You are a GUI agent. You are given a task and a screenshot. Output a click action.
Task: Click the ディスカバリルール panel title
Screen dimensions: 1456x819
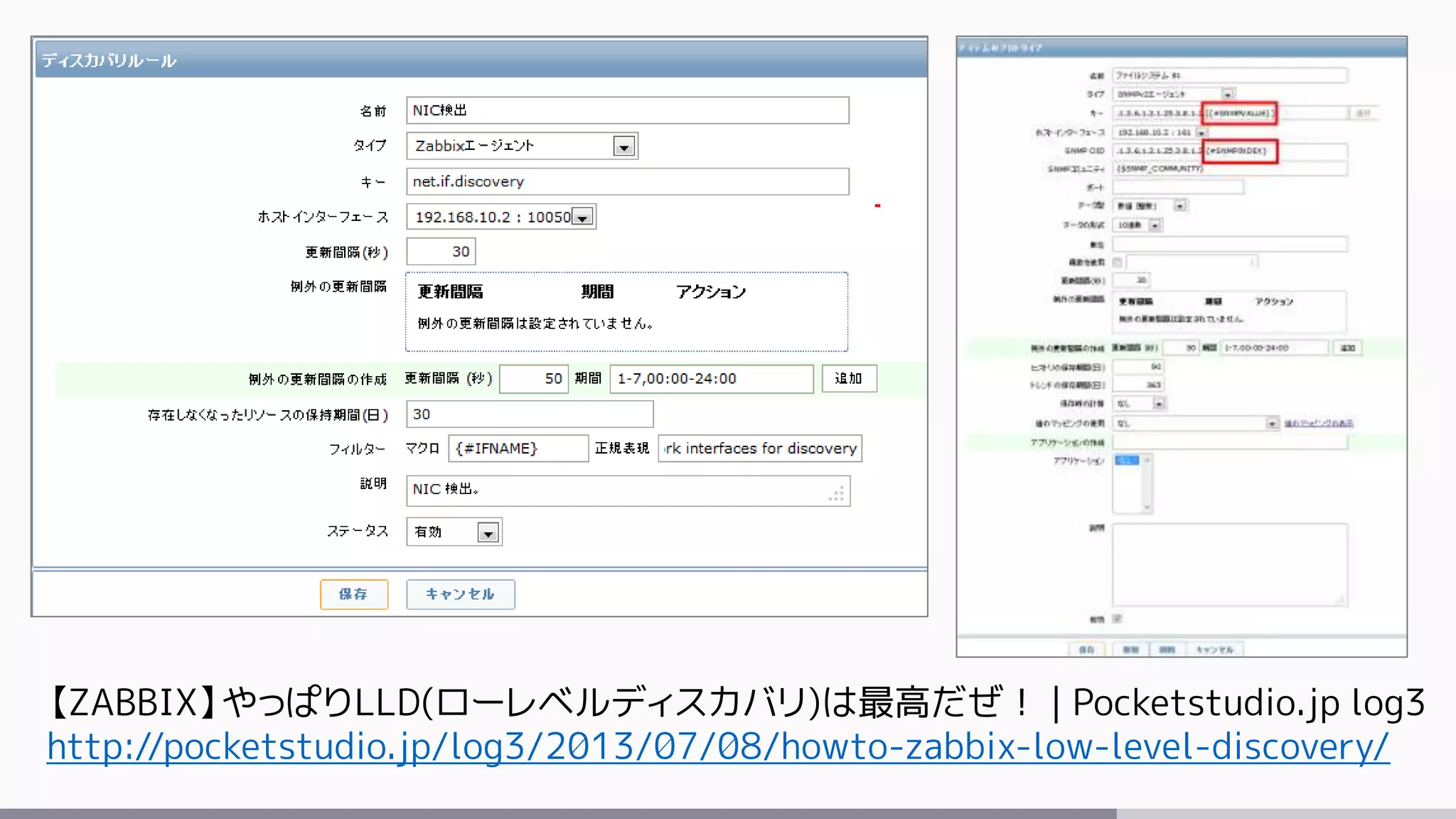click(109, 60)
